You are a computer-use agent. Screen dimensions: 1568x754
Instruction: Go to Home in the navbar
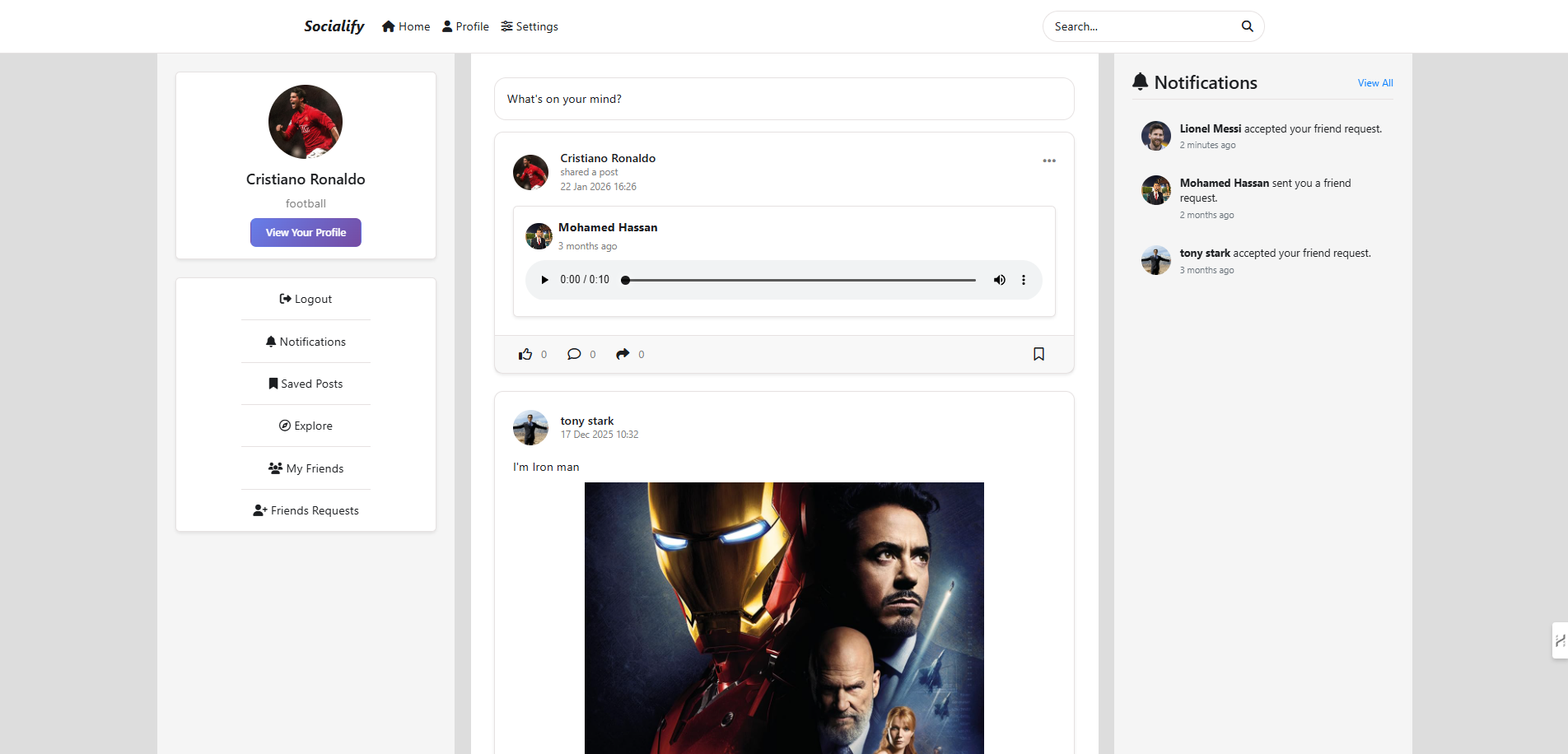[x=406, y=26]
